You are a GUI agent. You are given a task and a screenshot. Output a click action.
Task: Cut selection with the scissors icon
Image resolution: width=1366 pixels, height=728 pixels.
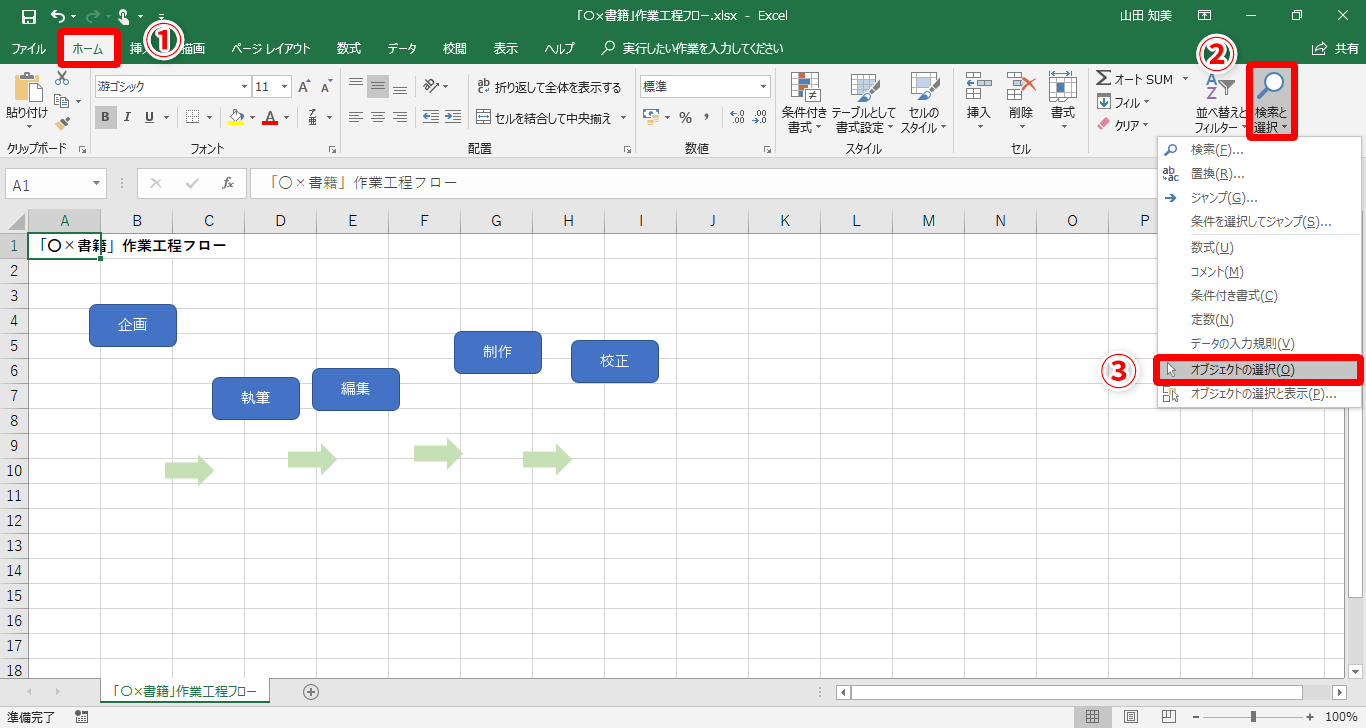(x=62, y=78)
